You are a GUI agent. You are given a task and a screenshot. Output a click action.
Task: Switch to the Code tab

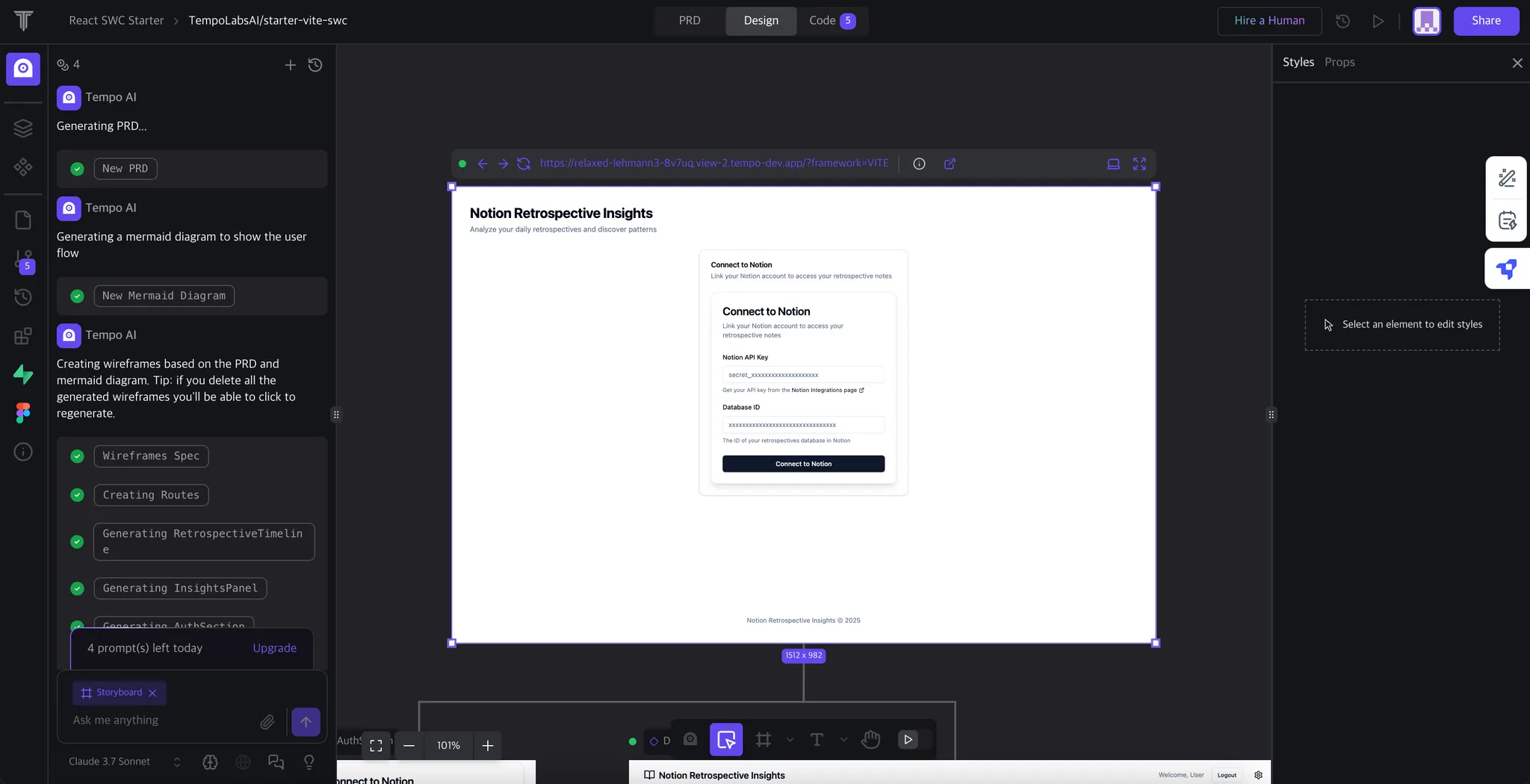(x=832, y=21)
